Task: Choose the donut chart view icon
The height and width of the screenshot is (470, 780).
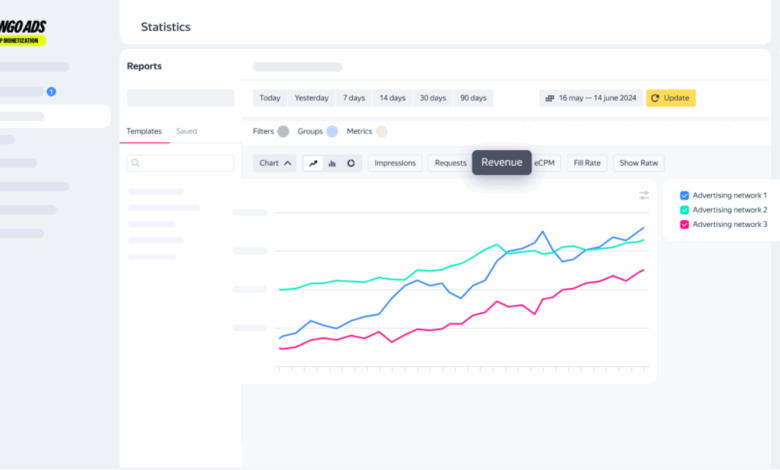Action: pyautogui.click(x=351, y=163)
